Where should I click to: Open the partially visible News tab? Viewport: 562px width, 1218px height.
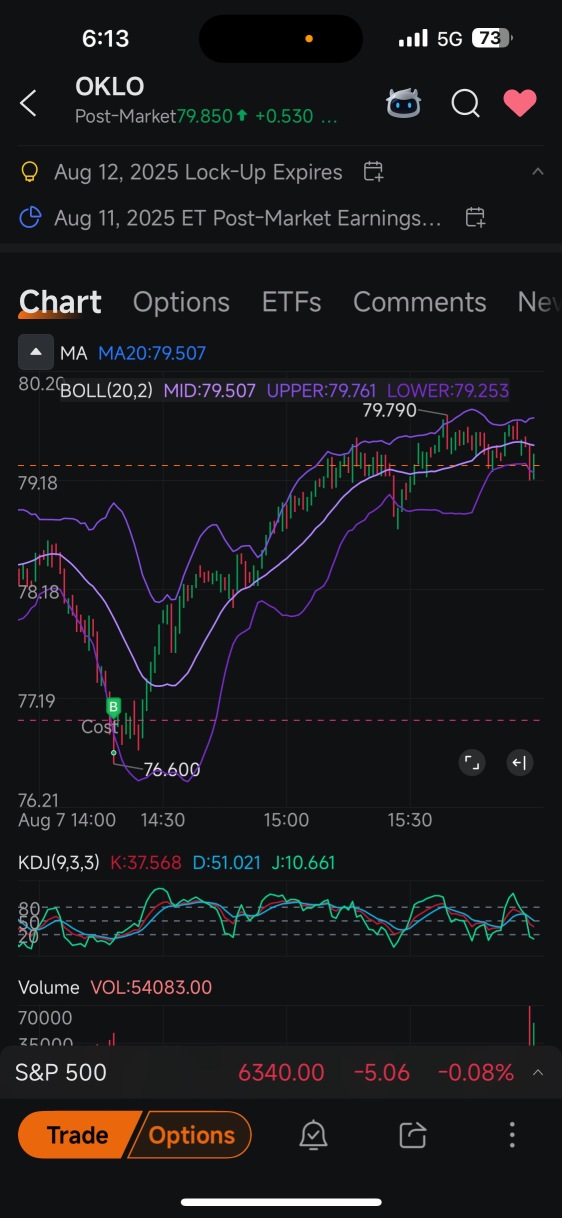[539, 302]
